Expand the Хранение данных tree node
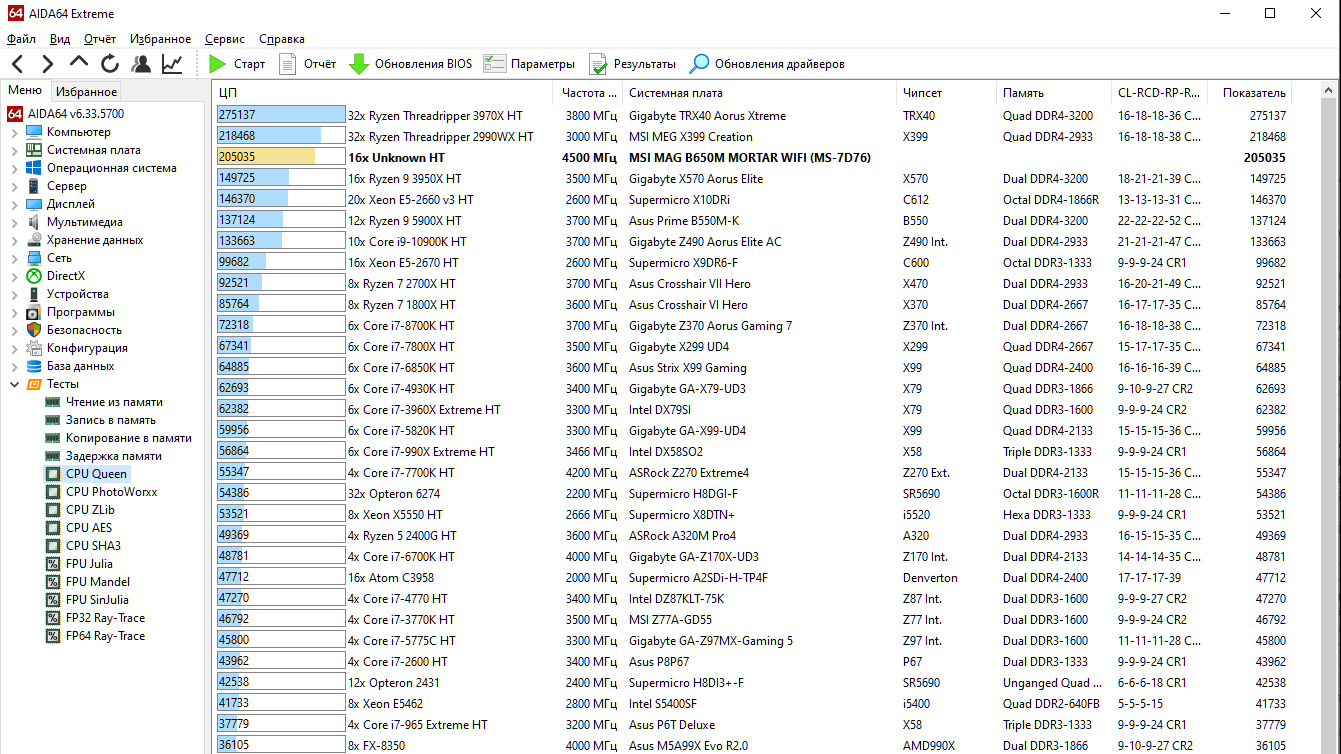 coord(14,240)
